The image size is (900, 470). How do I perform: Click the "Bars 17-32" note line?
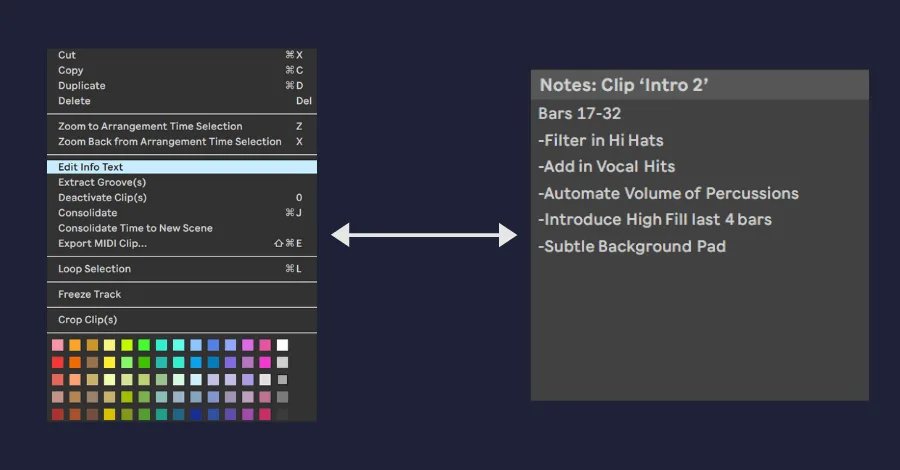click(580, 114)
